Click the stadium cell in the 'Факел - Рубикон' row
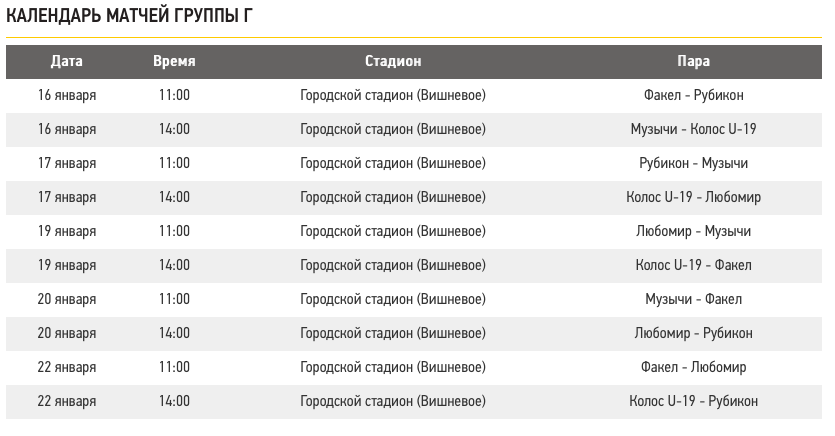835x436 pixels. pyautogui.click(x=393, y=95)
